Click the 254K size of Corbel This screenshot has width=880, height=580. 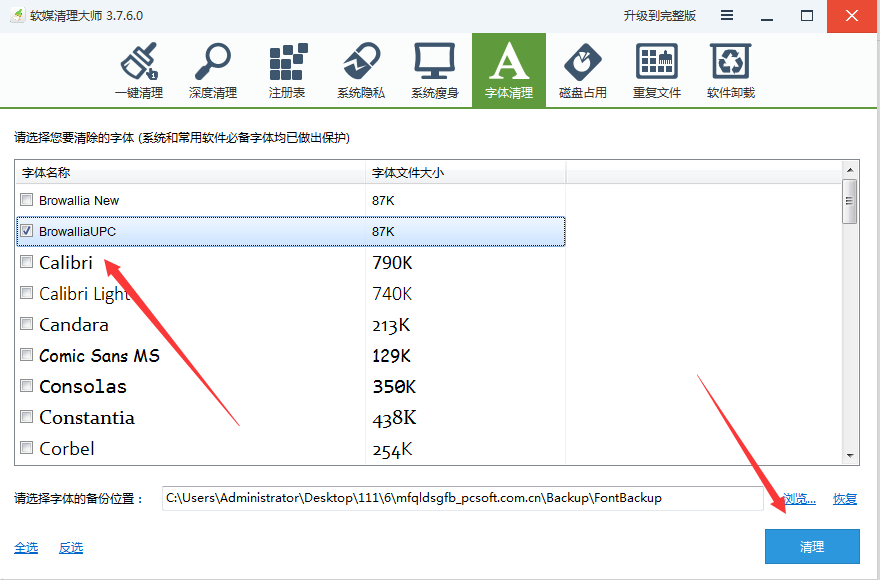coord(392,449)
